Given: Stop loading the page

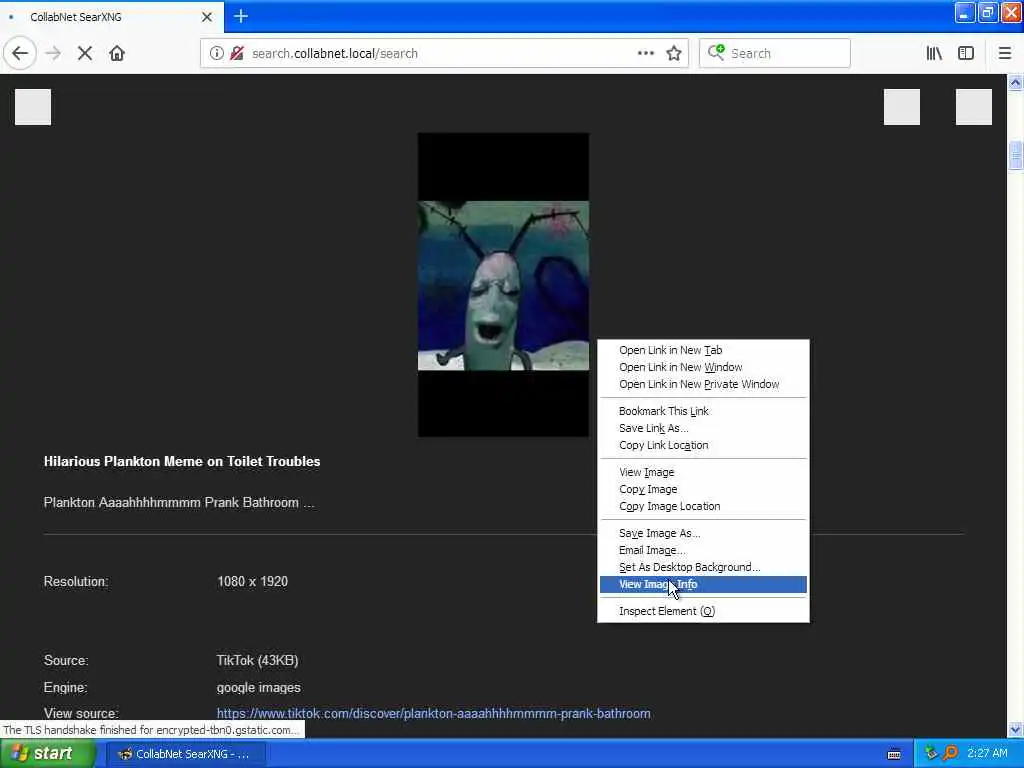Looking at the screenshot, I should tap(85, 54).
